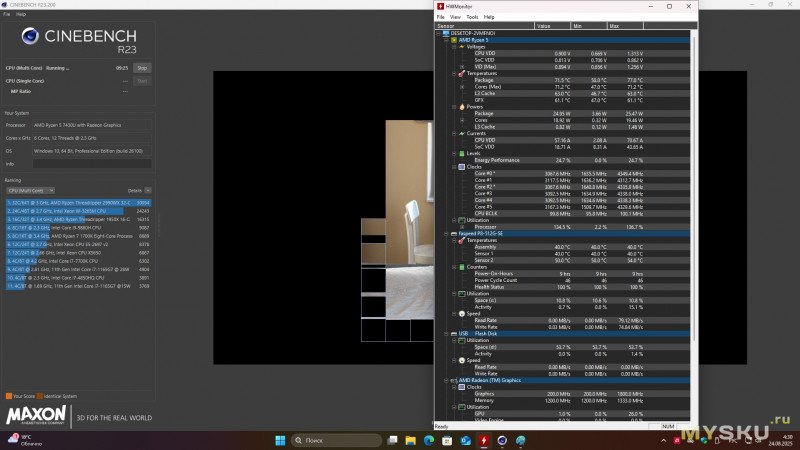Click Start next to CPU (Single Core)

click(142, 81)
